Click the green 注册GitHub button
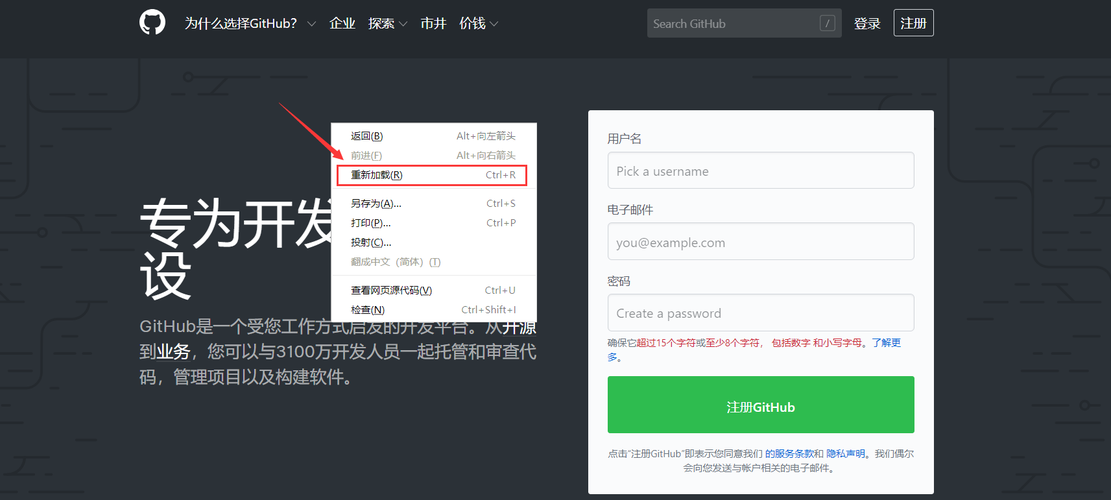Viewport: 1111px width, 500px height. click(761, 404)
